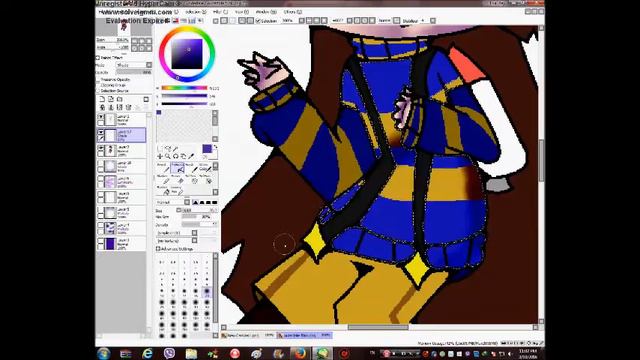Create a new layer set folder
640x360 pixels.
(x=120, y=99)
